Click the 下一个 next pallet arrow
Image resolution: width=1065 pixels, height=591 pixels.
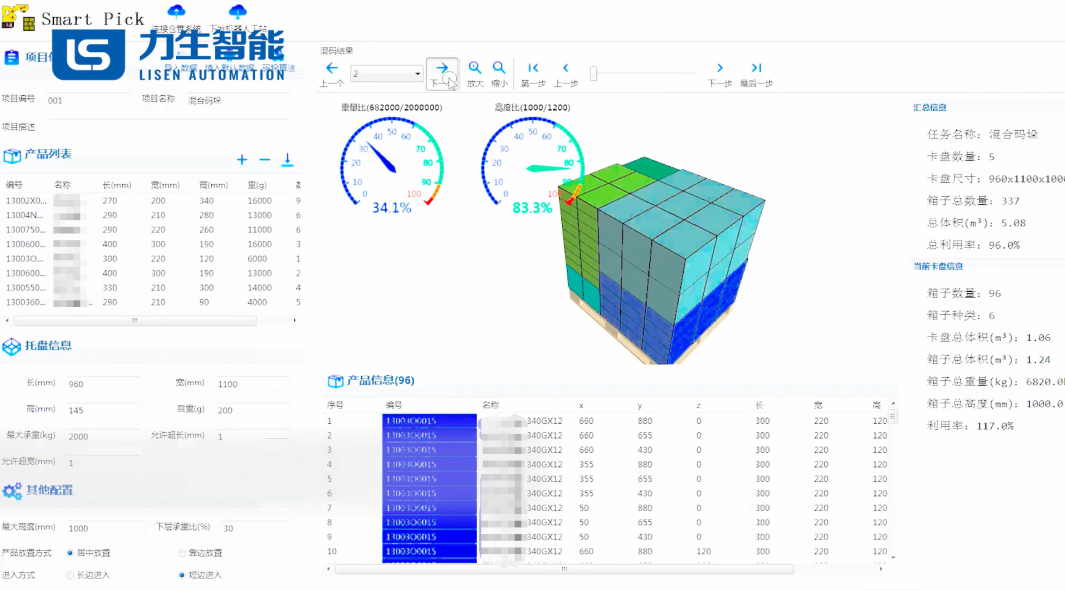[442, 69]
